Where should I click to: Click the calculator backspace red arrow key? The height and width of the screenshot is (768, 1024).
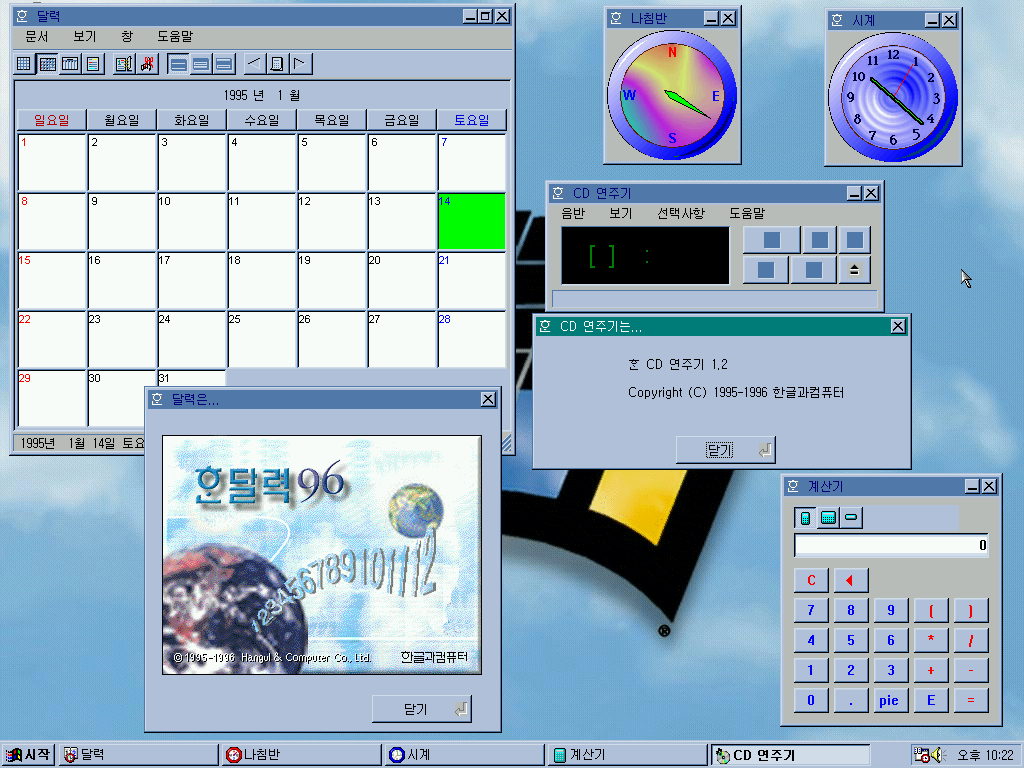pyautogui.click(x=850, y=580)
